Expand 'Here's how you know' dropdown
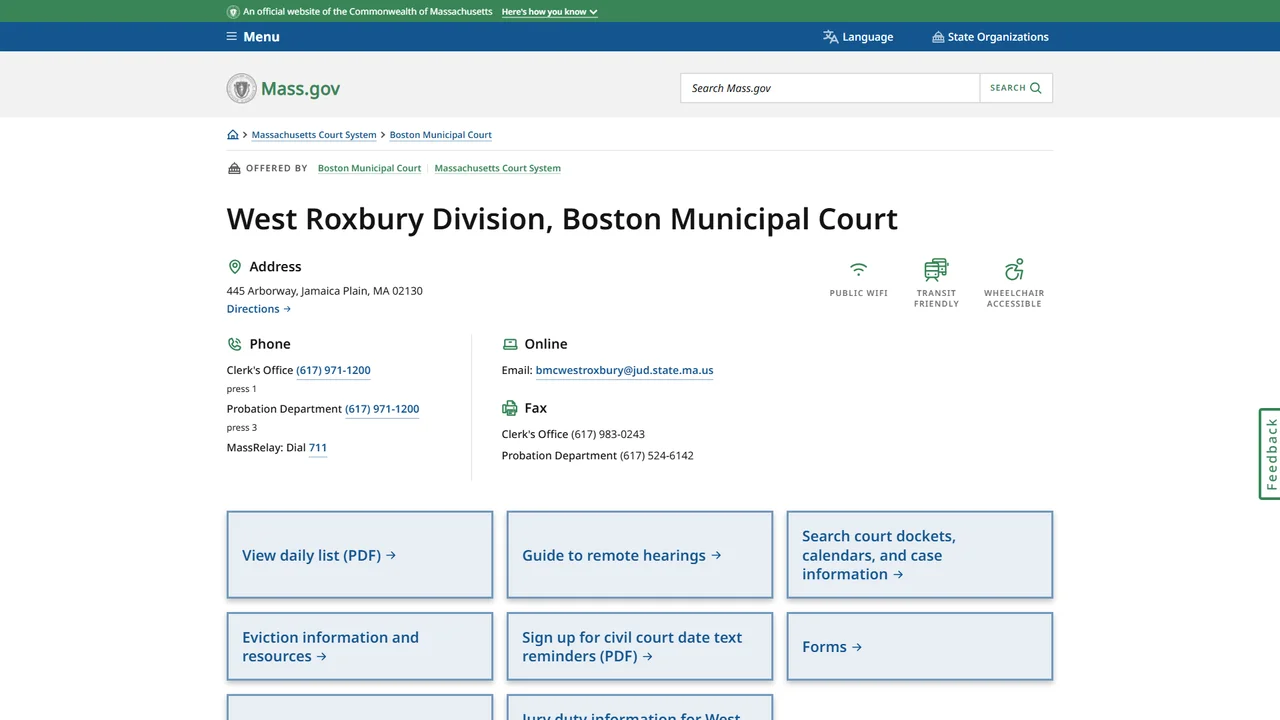1280x720 pixels. coord(549,12)
